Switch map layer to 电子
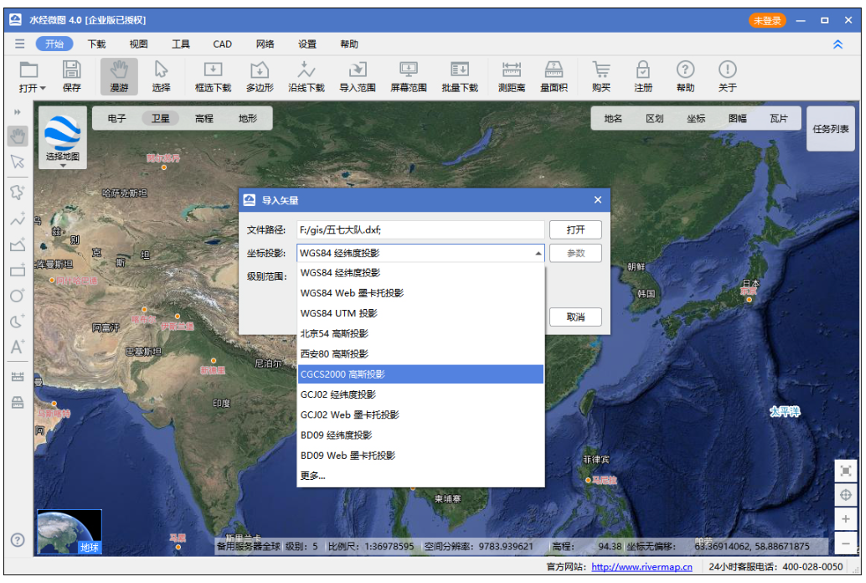The image size is (866, 583). point(117,118)
